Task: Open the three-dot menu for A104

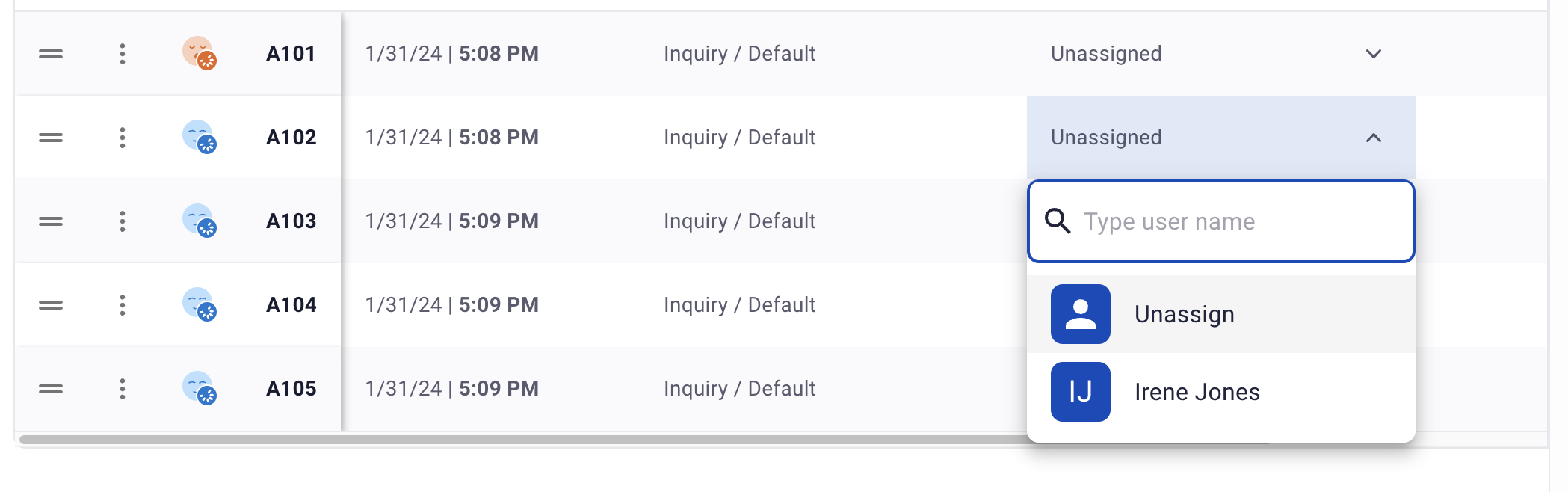Action: (x=123, y=305)
